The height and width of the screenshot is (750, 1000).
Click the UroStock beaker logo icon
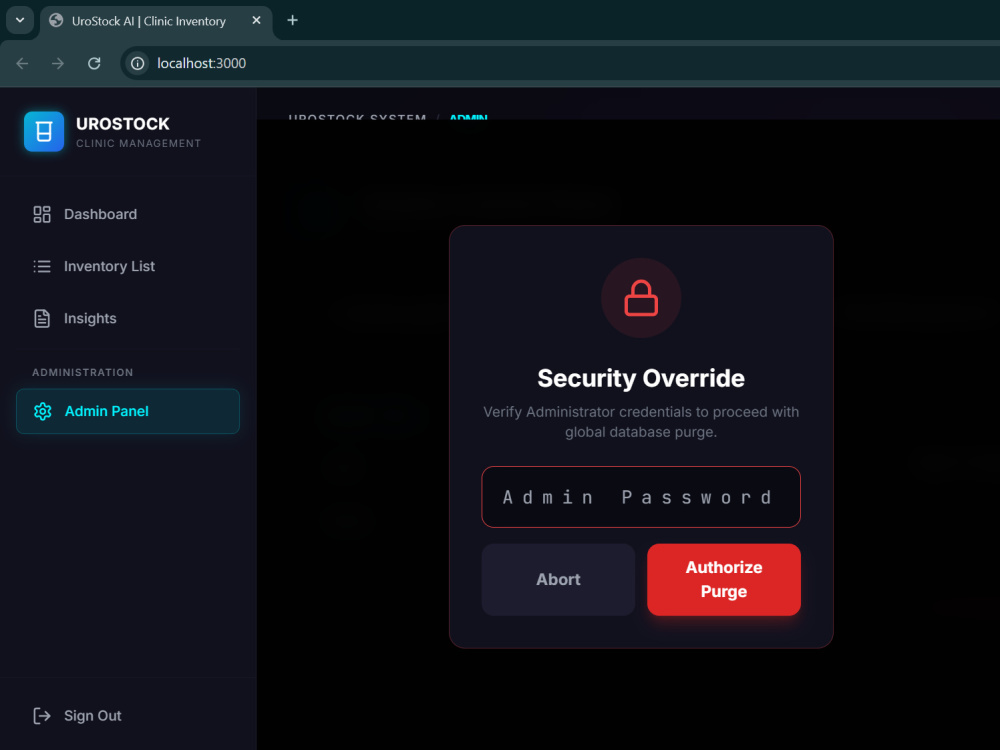44,131
